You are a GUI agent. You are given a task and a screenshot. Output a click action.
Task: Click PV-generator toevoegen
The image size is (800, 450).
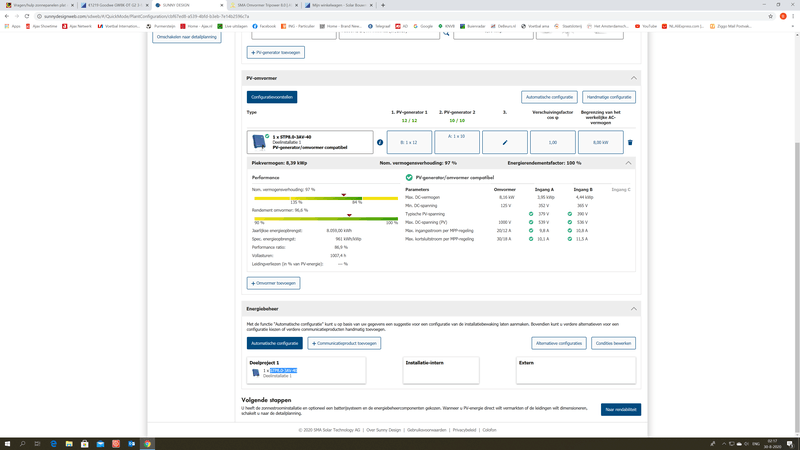276,53
